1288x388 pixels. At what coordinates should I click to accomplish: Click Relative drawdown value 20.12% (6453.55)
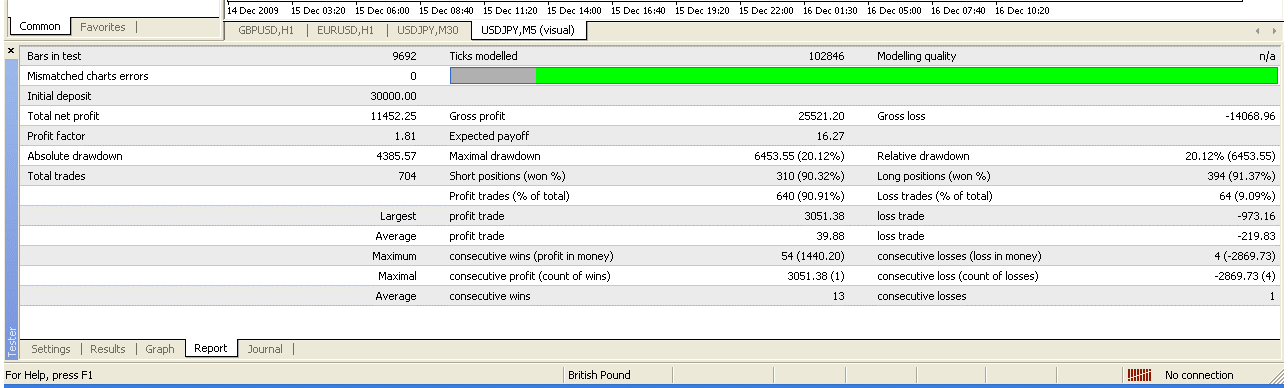tap(1230, 156)
